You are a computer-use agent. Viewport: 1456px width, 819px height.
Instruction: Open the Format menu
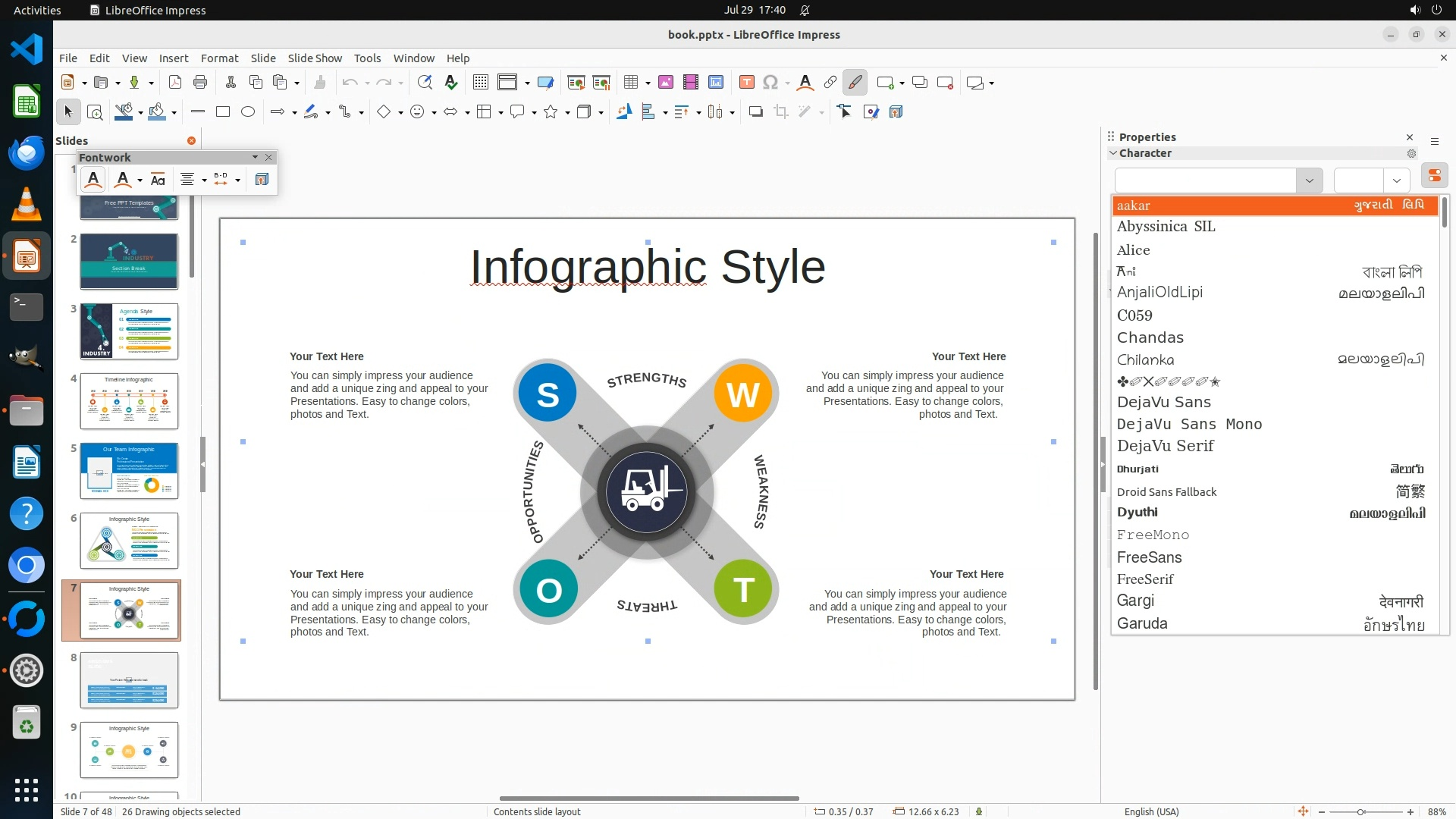point(219,58)
